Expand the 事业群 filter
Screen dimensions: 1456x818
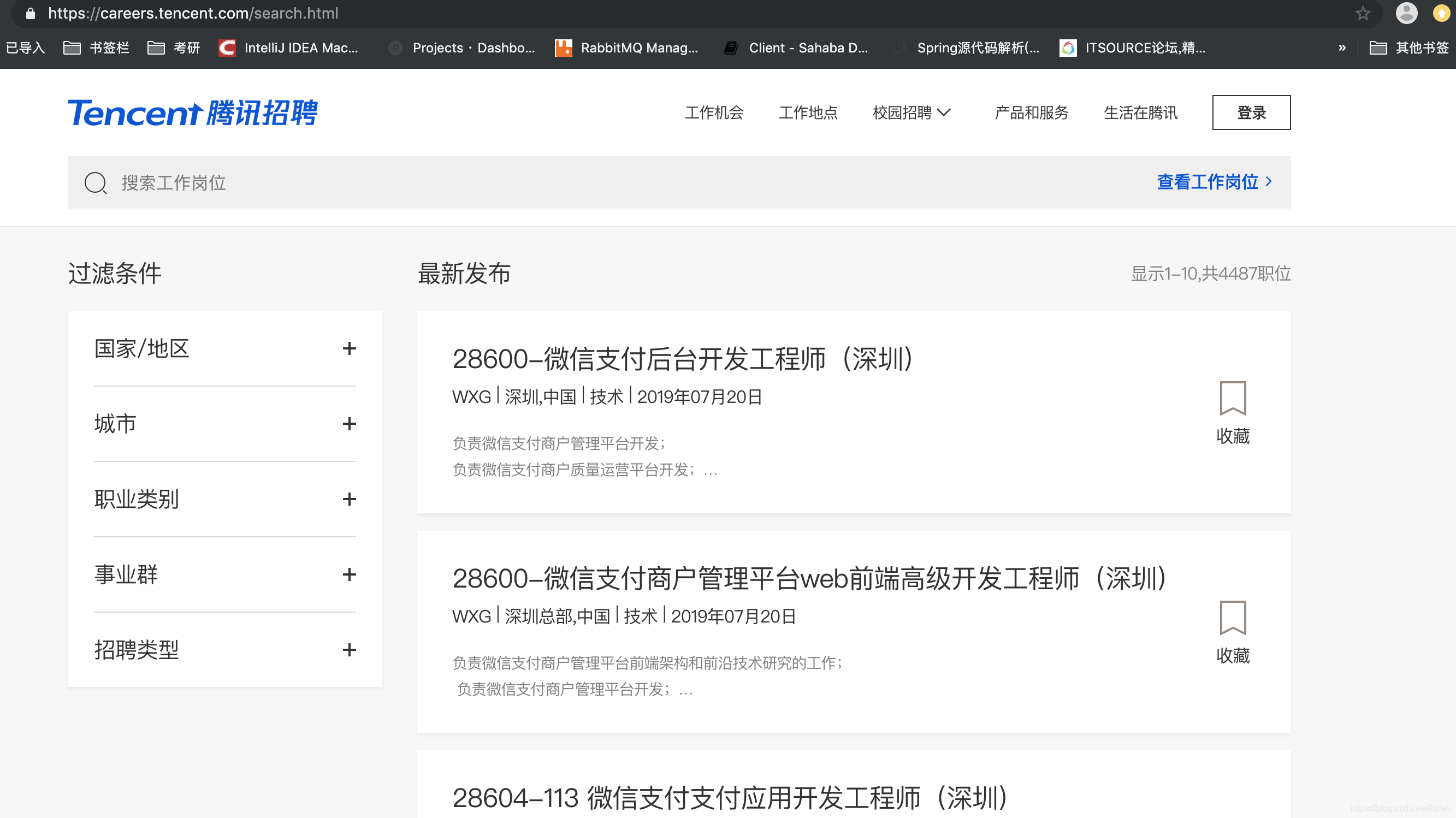tap(224, 574)
